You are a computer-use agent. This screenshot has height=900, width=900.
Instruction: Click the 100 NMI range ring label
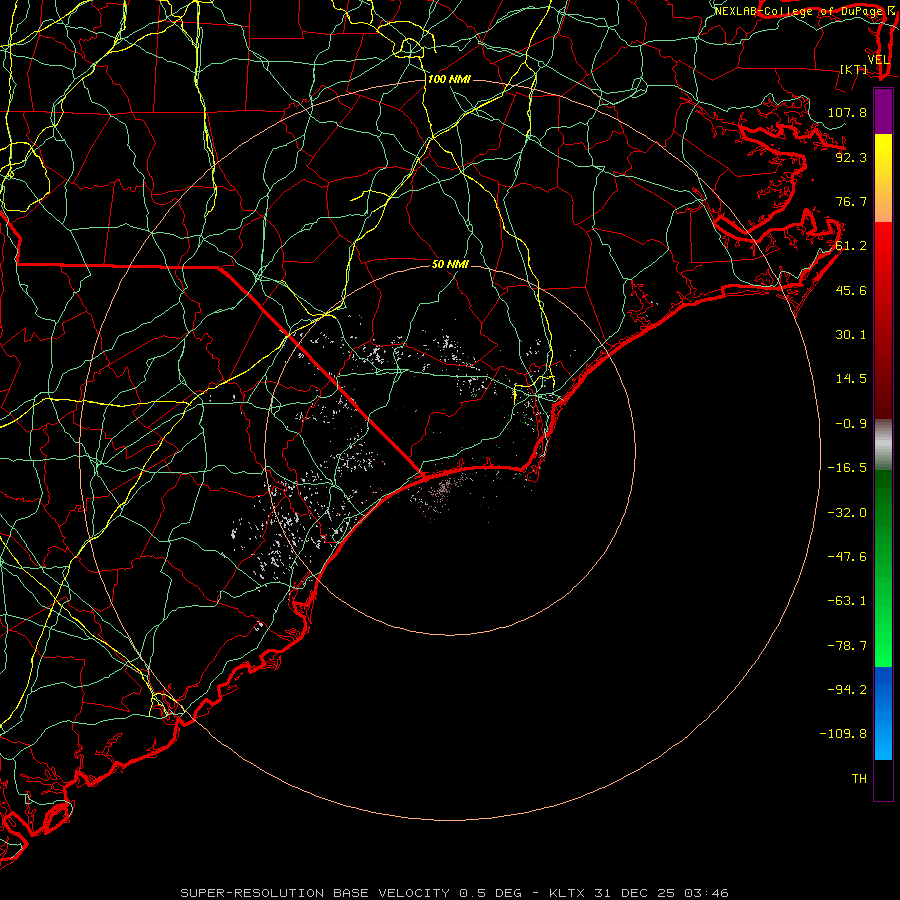[449, 79]
